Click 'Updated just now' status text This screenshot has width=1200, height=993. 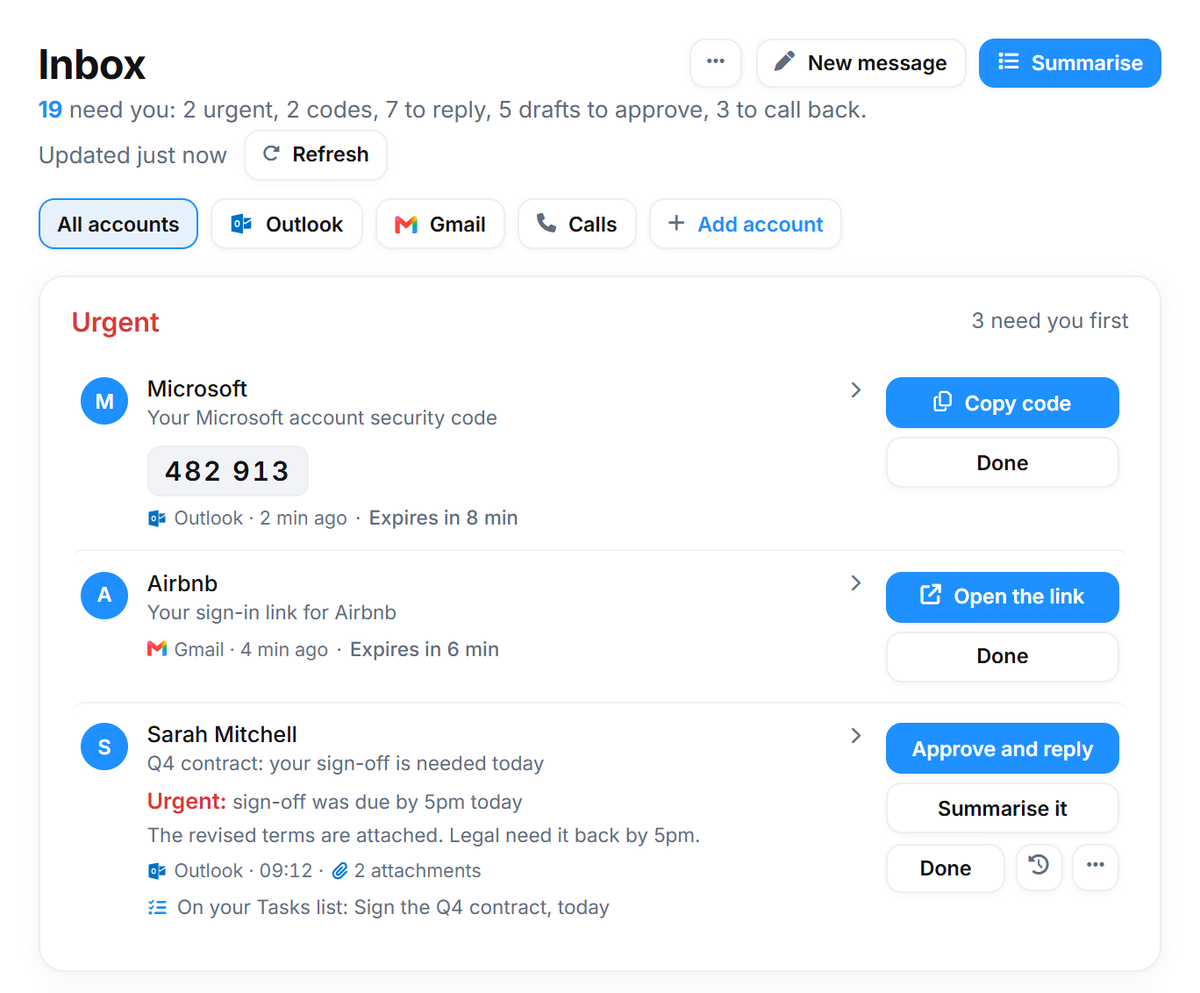coord(133,155)
